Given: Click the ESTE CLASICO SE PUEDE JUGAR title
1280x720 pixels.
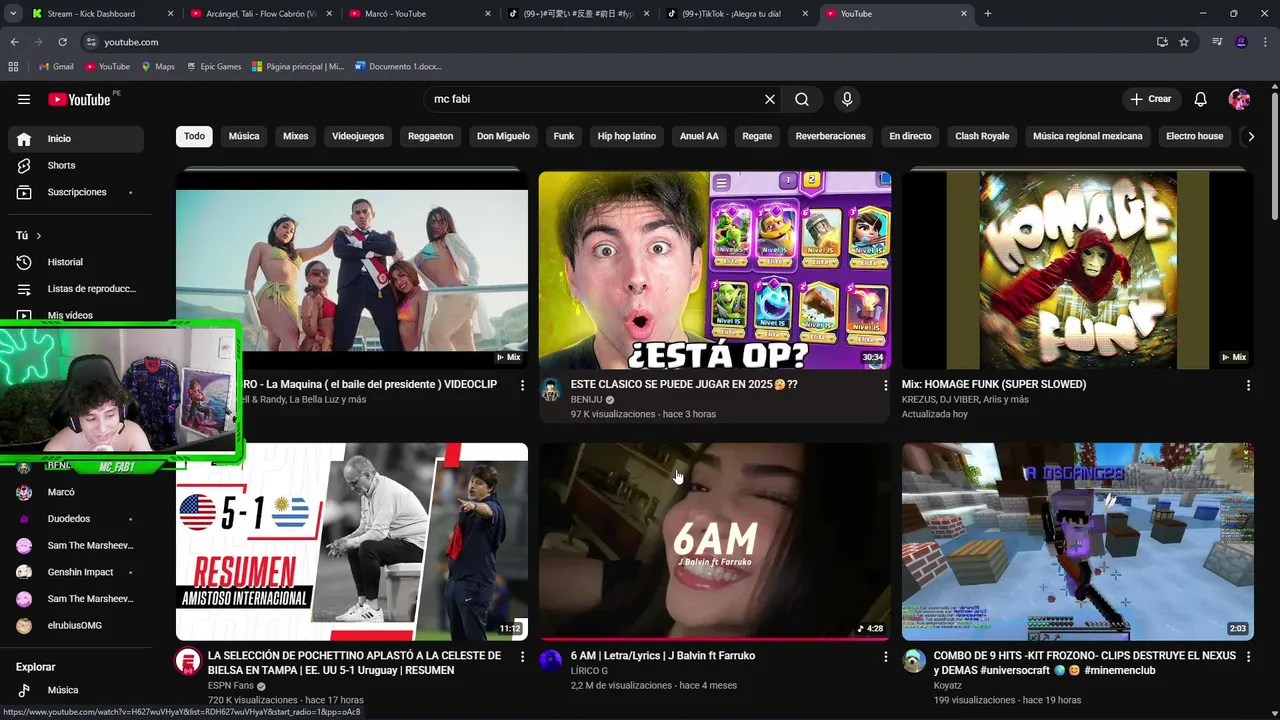Looking at the screenshot, I should (x=684, y=384).
